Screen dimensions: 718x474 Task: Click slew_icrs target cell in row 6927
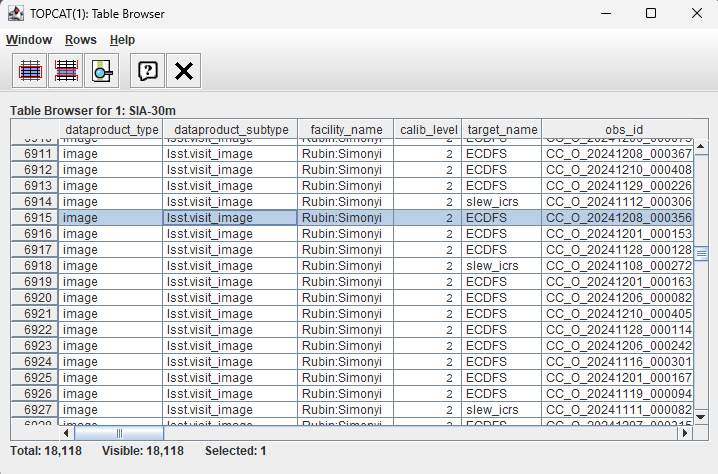click(x=502, y=410)
